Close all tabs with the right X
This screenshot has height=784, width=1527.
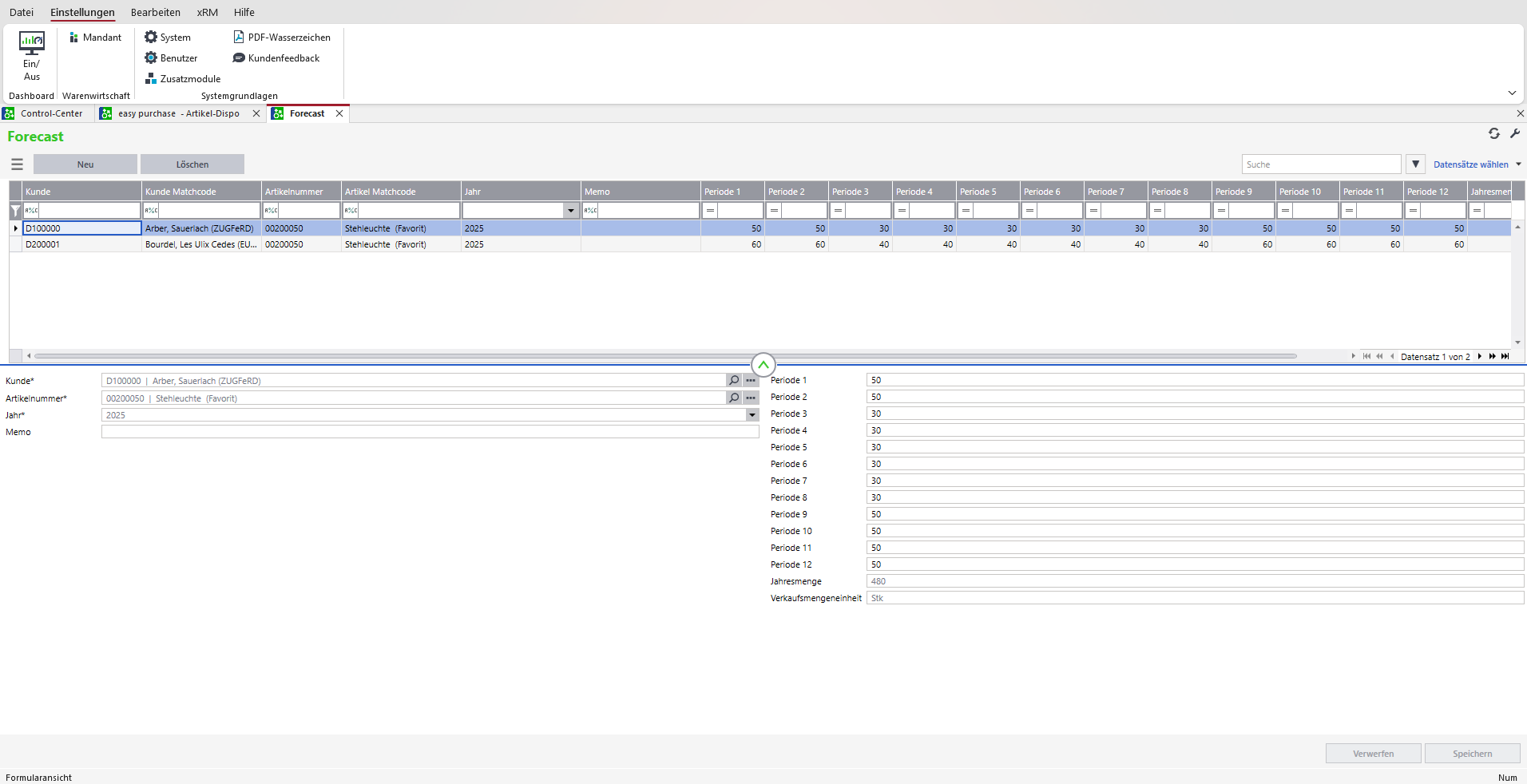pos(1520,113)
